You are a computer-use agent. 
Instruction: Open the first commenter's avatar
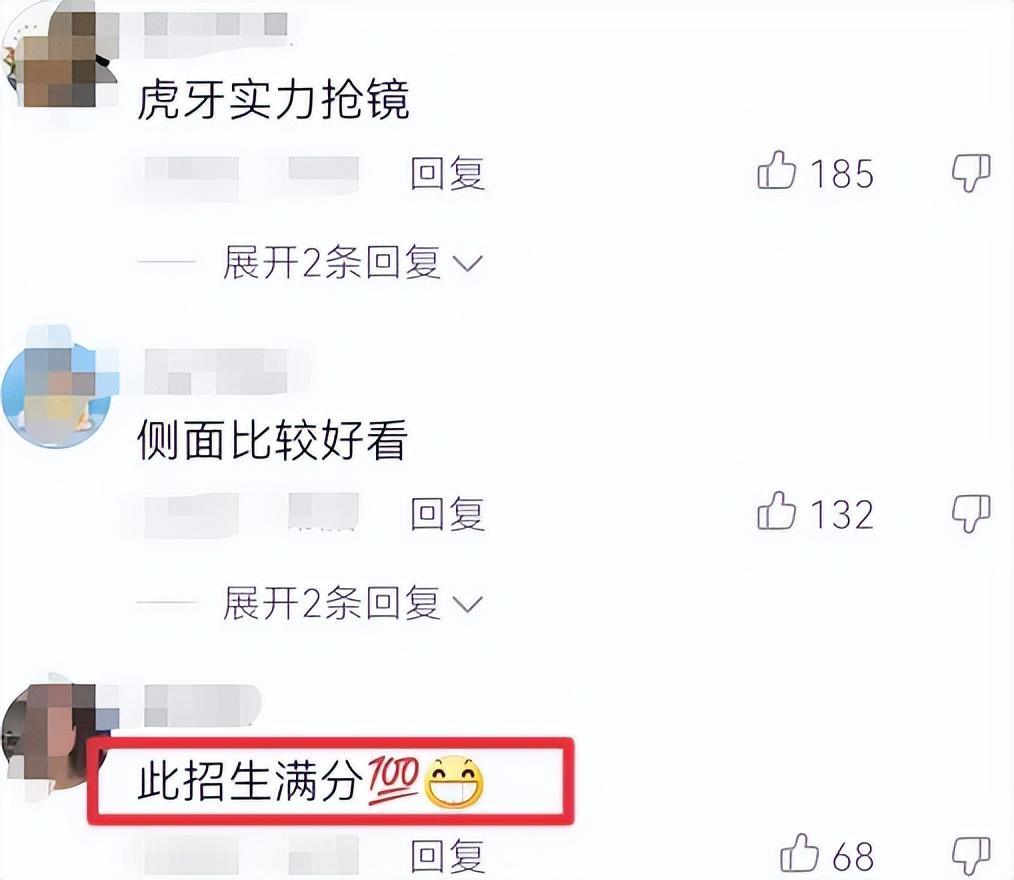click(59, 58)
